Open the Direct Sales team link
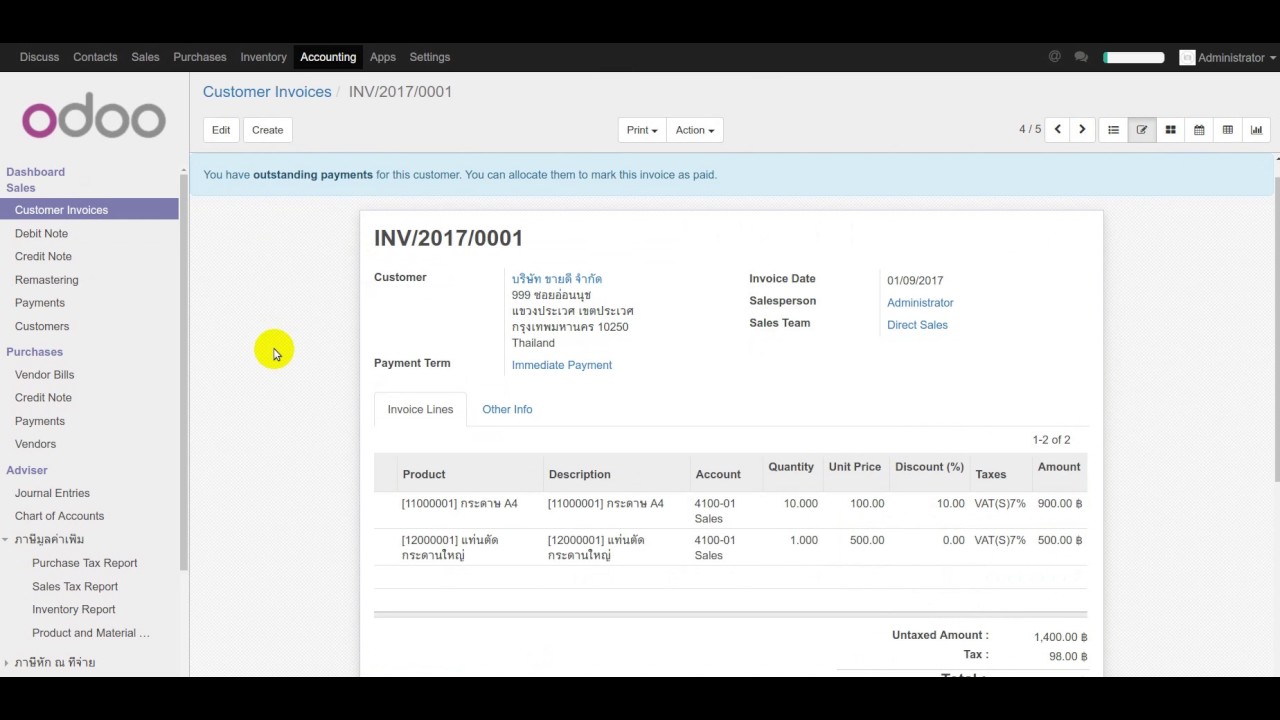1280x720 pixels. [917, 325]
